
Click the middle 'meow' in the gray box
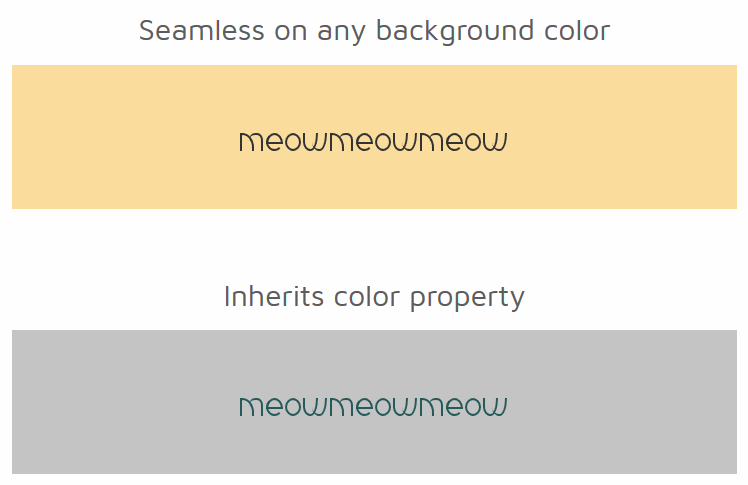374,407
